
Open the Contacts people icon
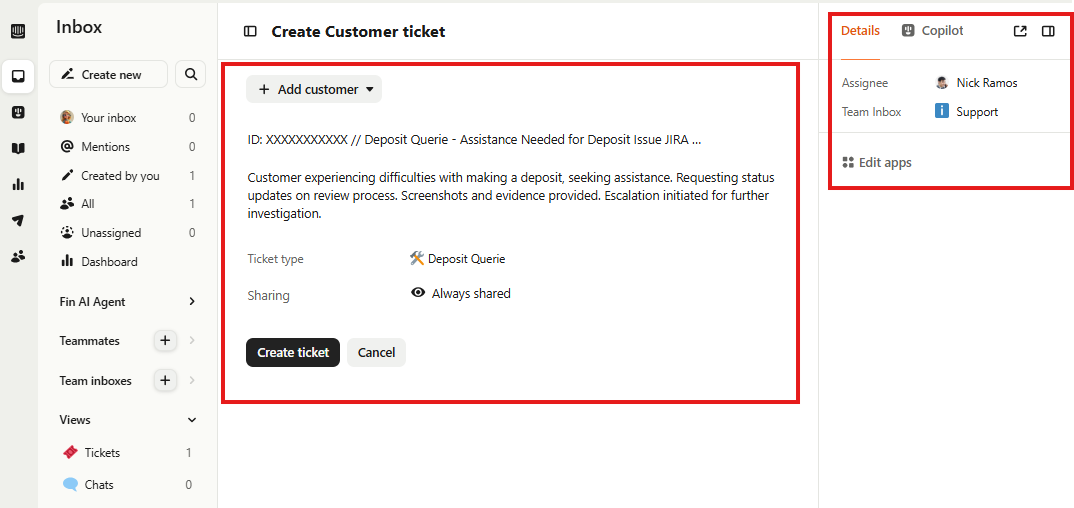18,256
